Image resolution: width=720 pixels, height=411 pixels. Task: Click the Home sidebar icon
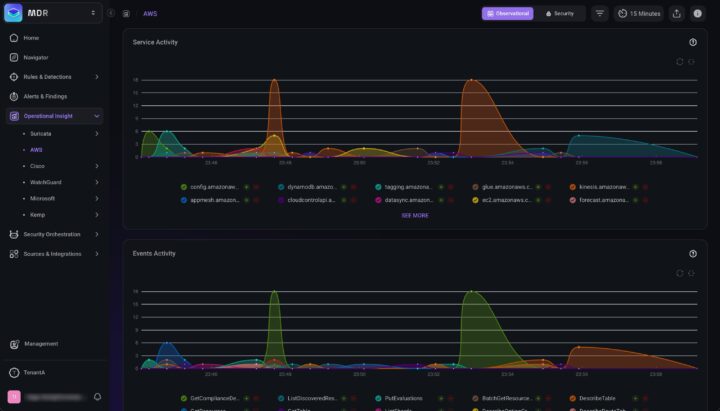[x=14, y=38]
